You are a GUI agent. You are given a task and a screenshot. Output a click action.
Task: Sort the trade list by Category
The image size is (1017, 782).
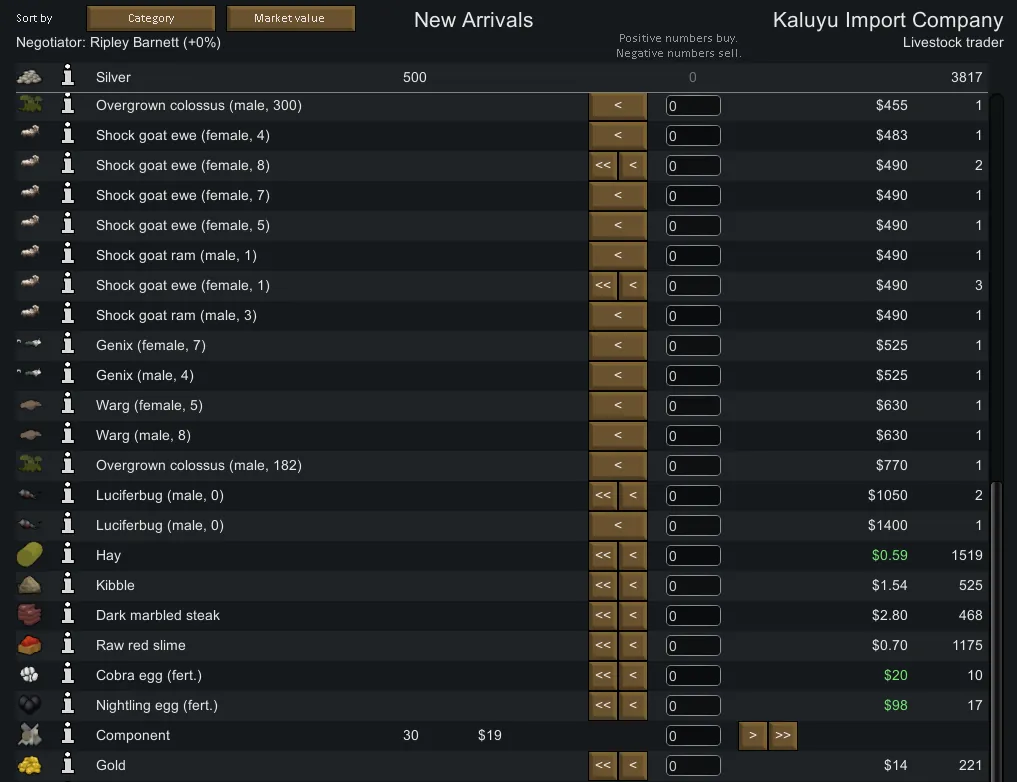pyautogui.click(x=151, y=18)
